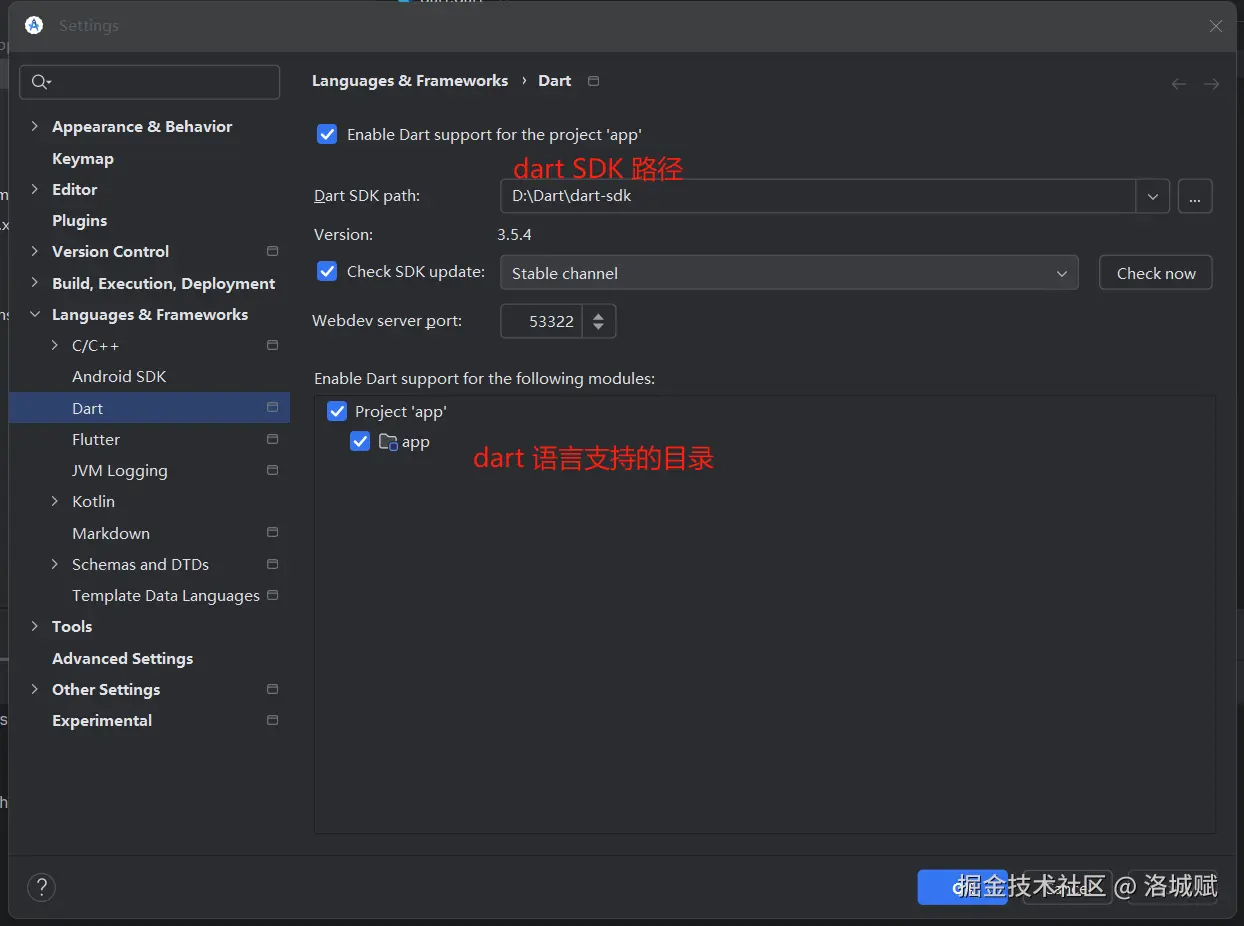
Task: Click project-level icon next to Markdown
Action: pyautogui.click(x=272, y=532)
